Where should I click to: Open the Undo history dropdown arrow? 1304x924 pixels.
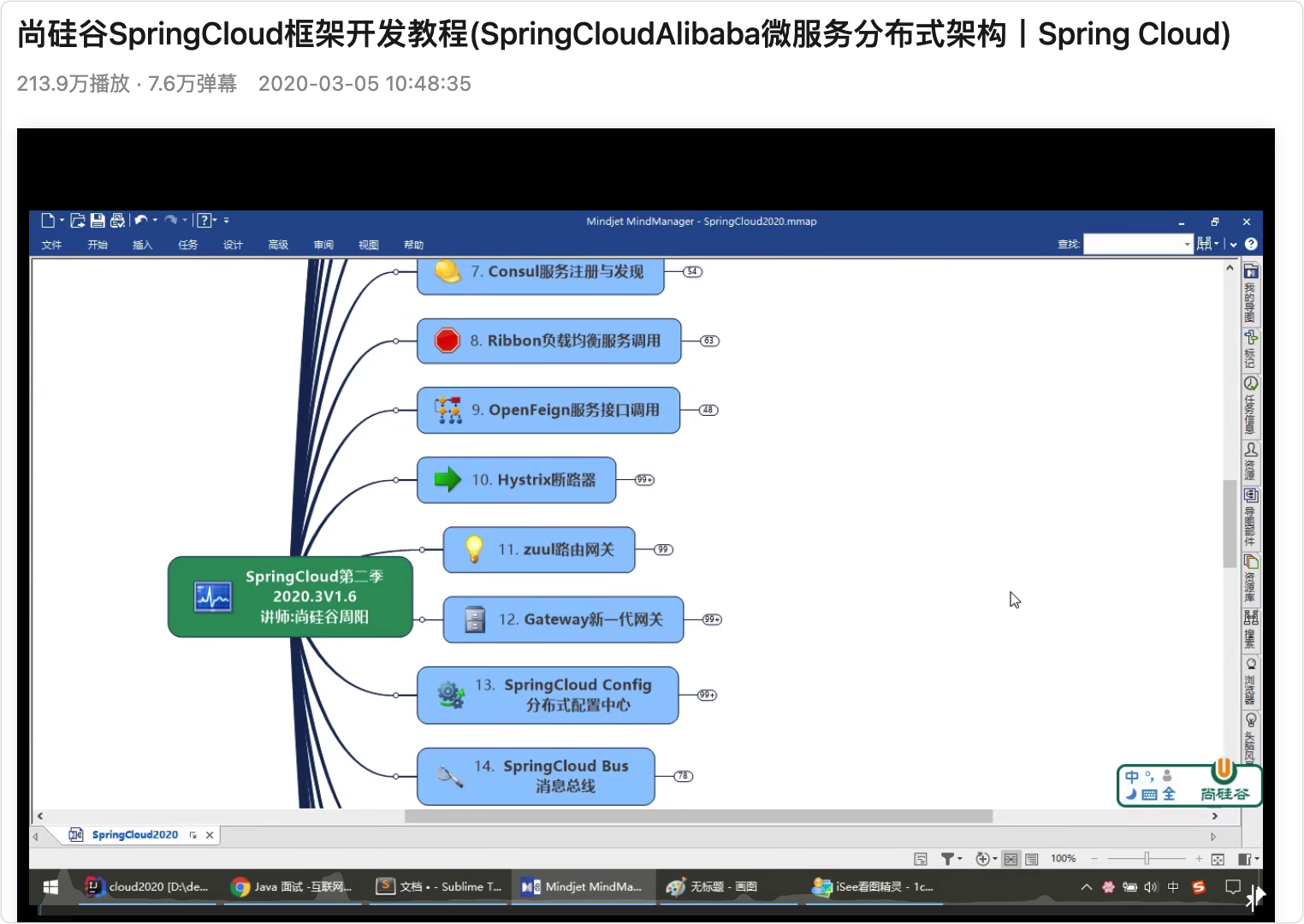tap(155, 221)
